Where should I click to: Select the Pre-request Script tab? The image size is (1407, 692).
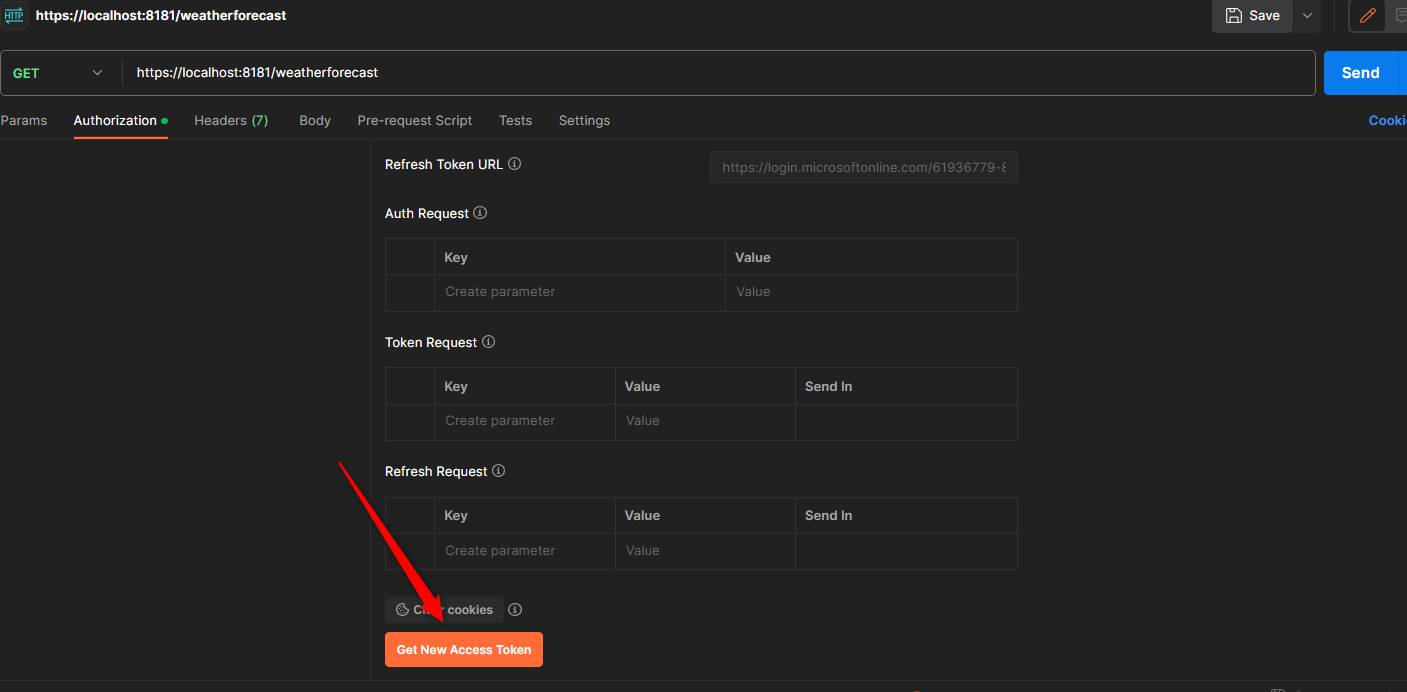click(x=414, y=120)
